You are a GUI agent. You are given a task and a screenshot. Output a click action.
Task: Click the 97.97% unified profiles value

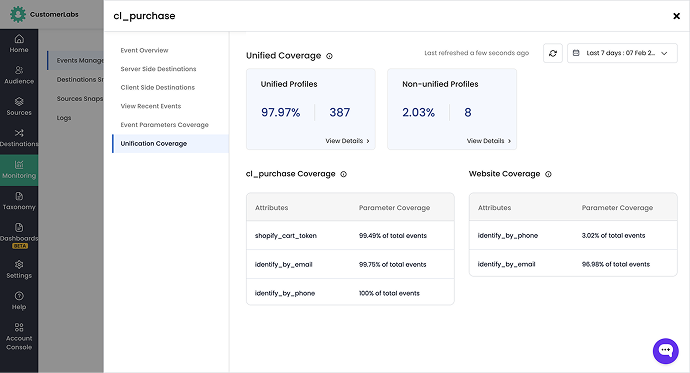pyautogui.click(x=280, y=113)
